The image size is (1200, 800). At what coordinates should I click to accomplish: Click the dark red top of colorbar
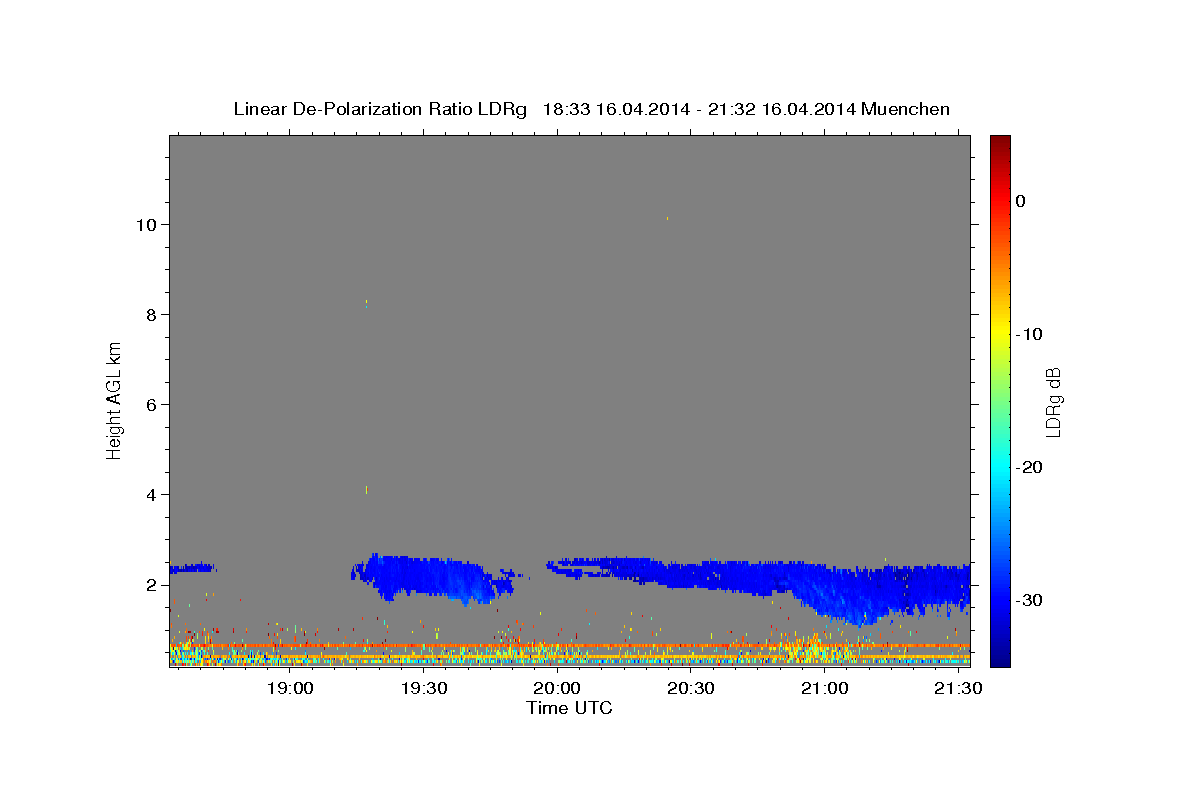tap(1000, 142)
